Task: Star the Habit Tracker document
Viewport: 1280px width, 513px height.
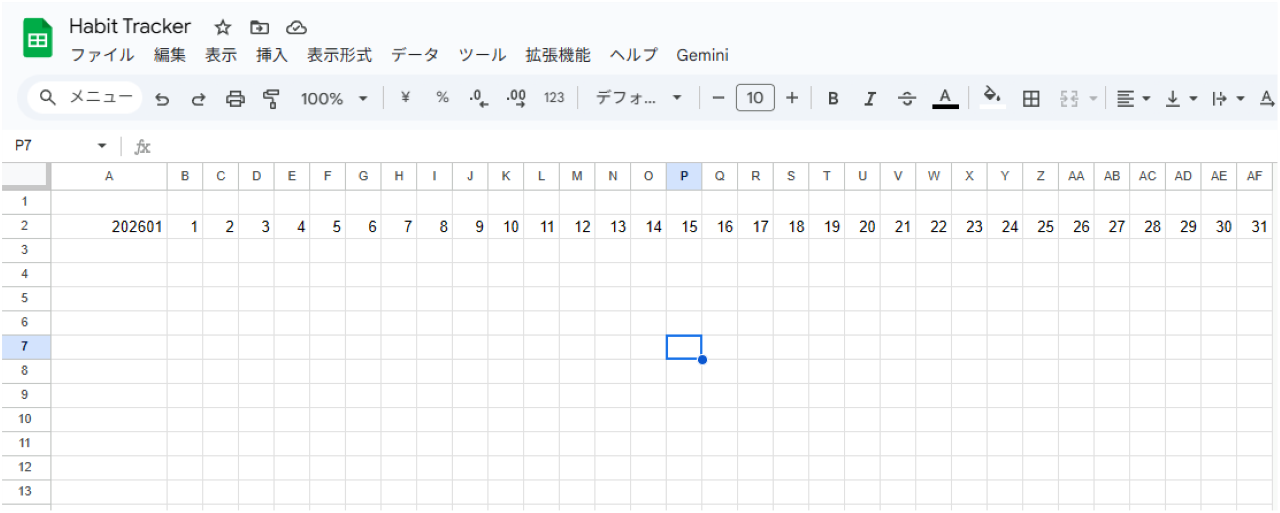Action: [x=223, y=28]
